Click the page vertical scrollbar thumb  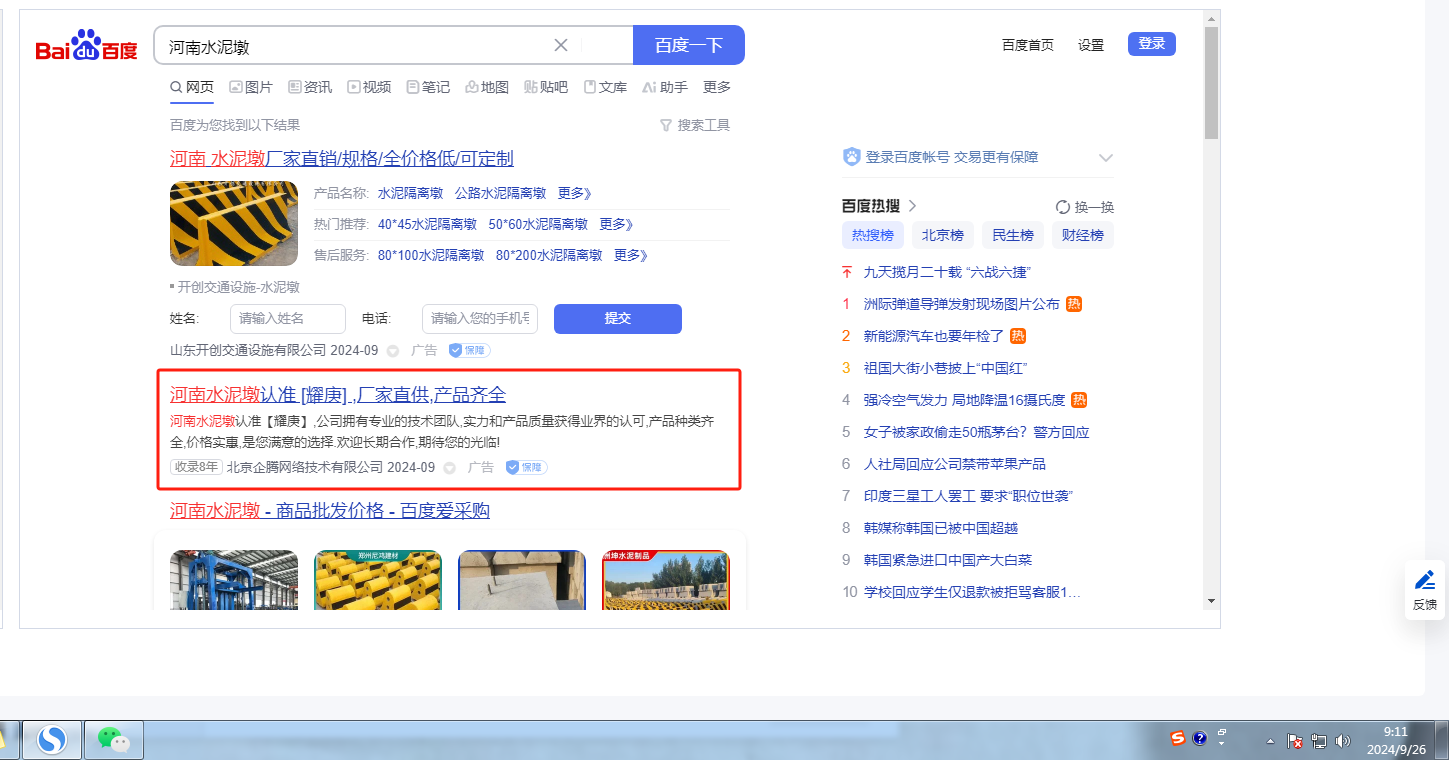1211,83
